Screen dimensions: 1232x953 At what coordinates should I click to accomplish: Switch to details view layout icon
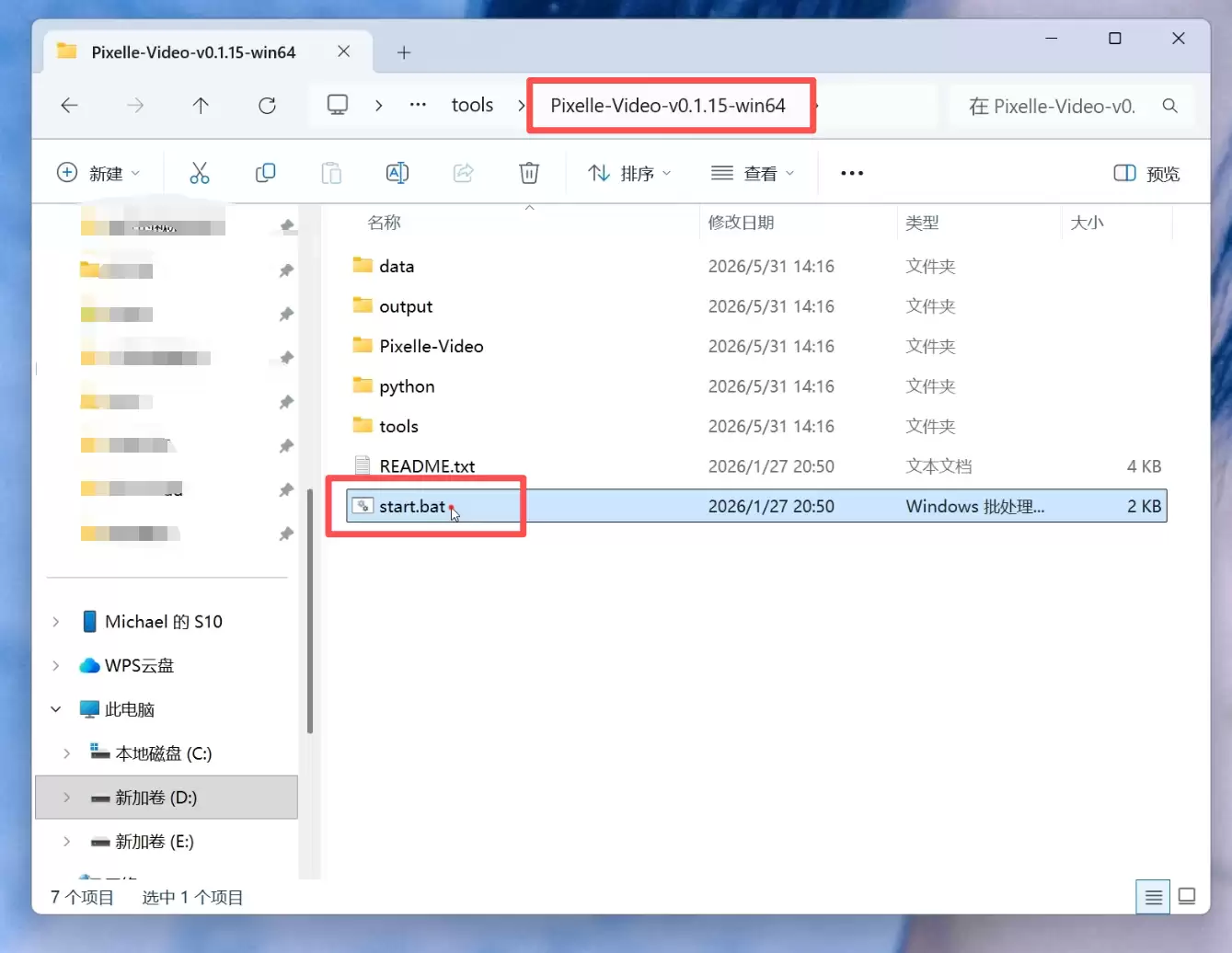pos(1154,897)
